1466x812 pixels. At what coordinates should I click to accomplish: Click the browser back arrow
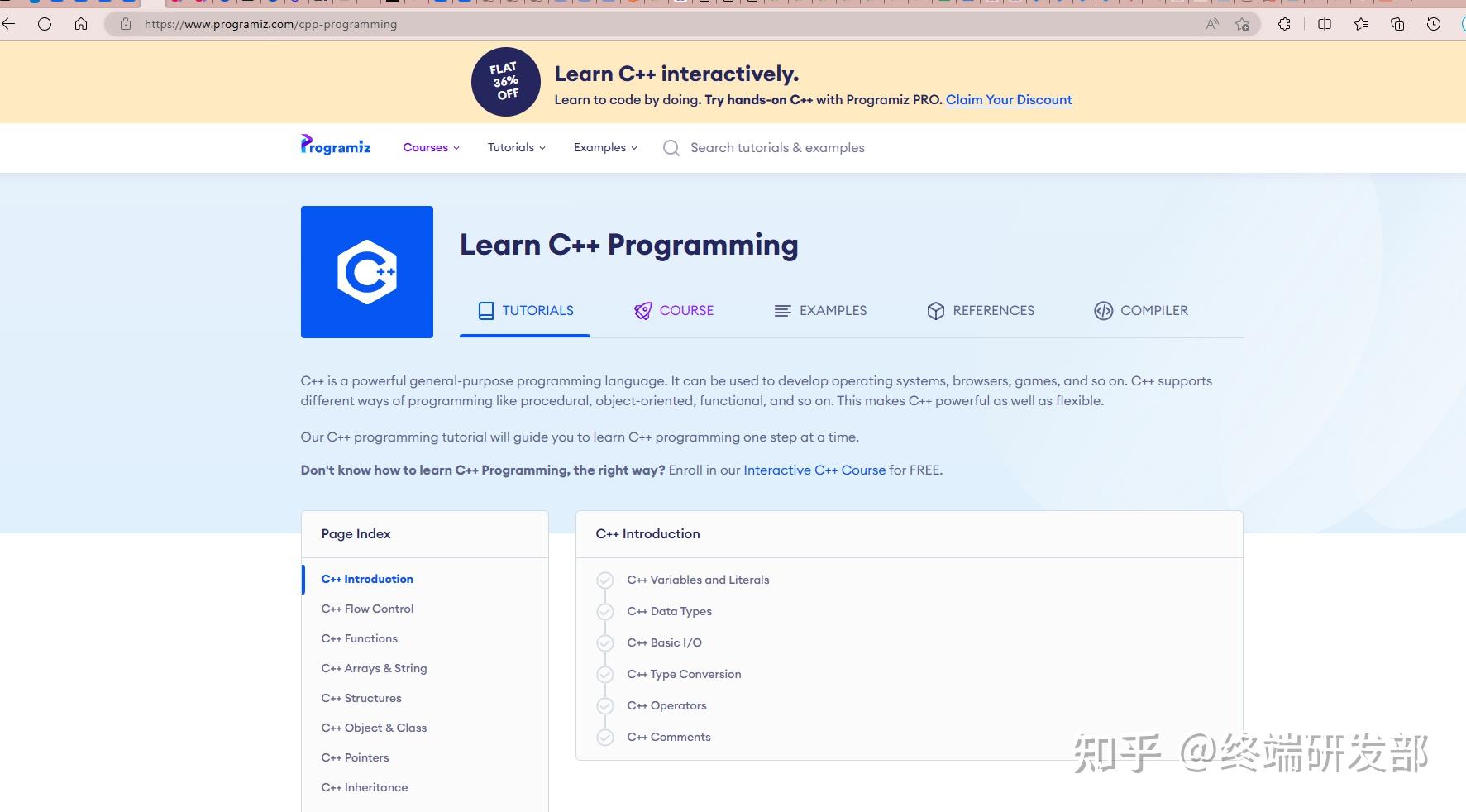pyautogui.click(x=8, y=24)
